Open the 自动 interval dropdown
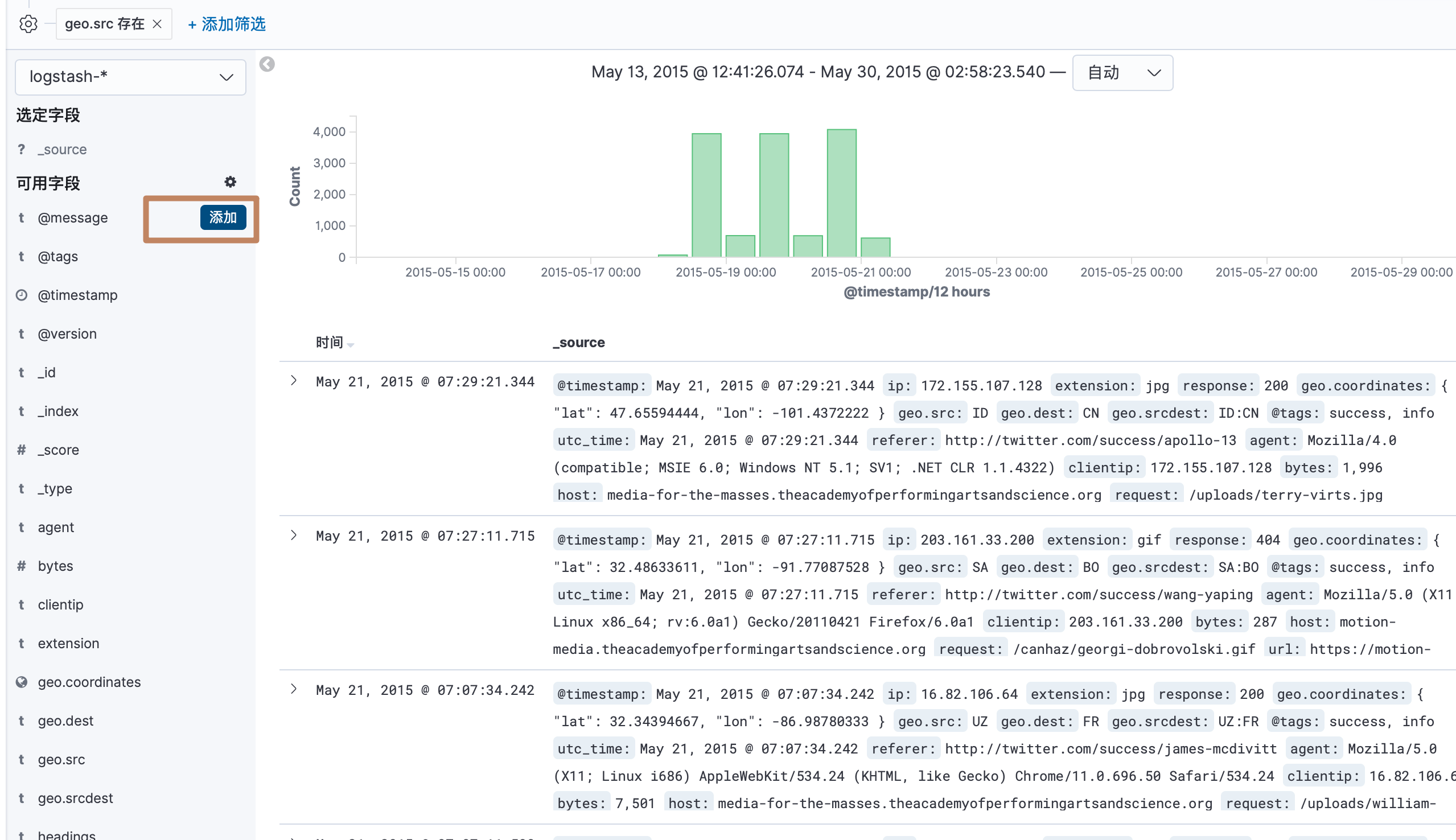The height and width of the screenshot is (840, 1456). [x=1122, y=73]
